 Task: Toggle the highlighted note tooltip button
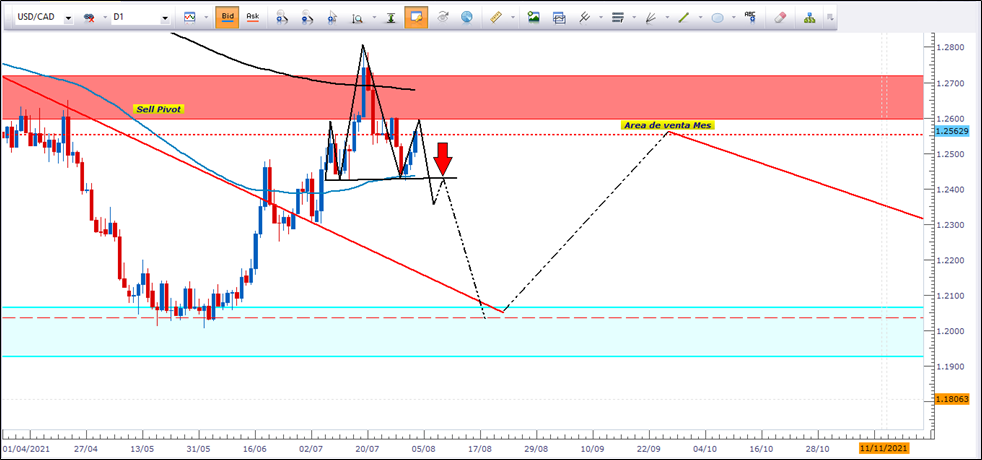[415, 17]
